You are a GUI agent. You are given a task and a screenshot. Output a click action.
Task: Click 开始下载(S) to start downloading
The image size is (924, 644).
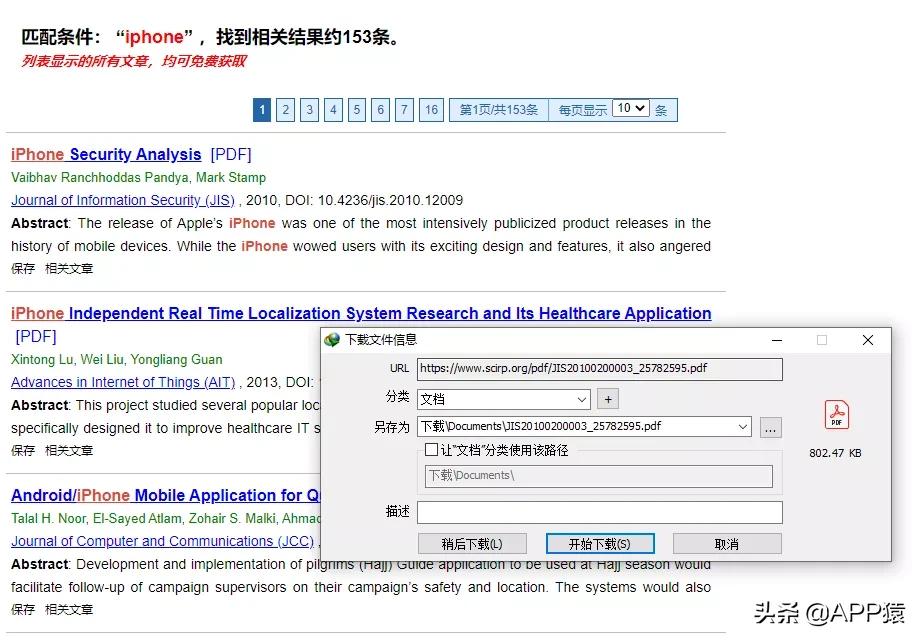tap(599, 543)
